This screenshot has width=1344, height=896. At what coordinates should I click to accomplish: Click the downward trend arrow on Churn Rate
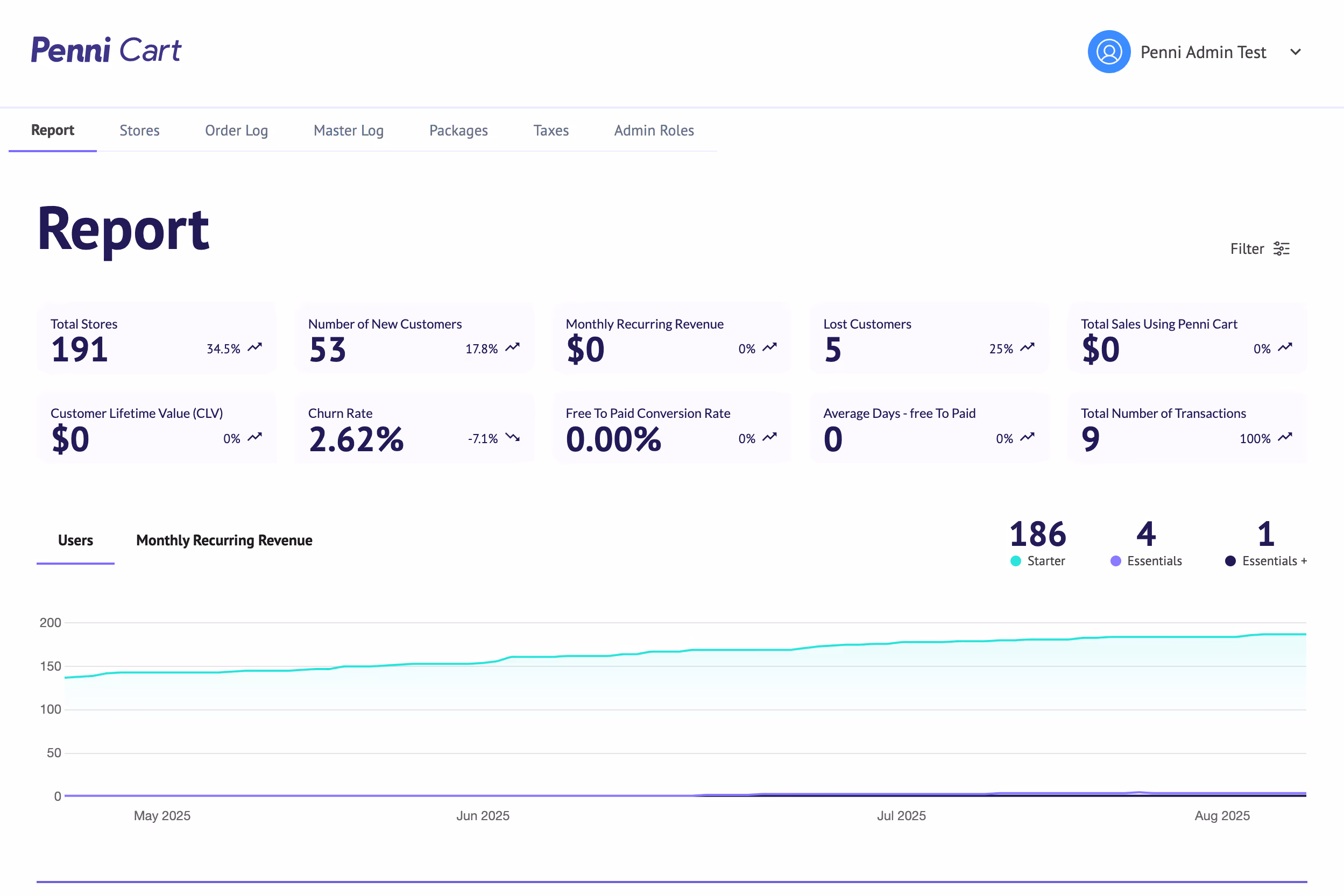[x=513, y=438]
